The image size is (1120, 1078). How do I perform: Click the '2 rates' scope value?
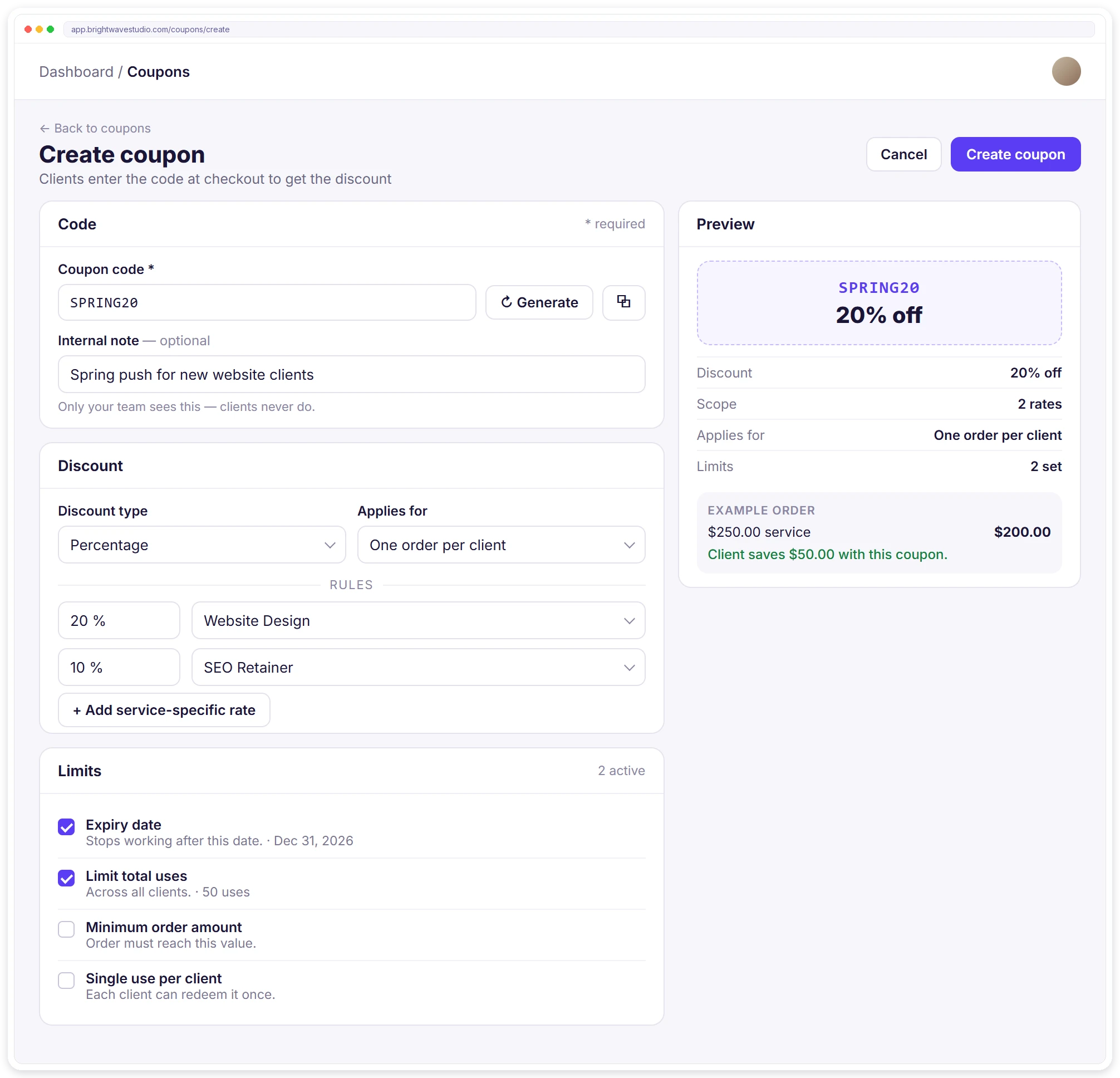pos(1039,404)
